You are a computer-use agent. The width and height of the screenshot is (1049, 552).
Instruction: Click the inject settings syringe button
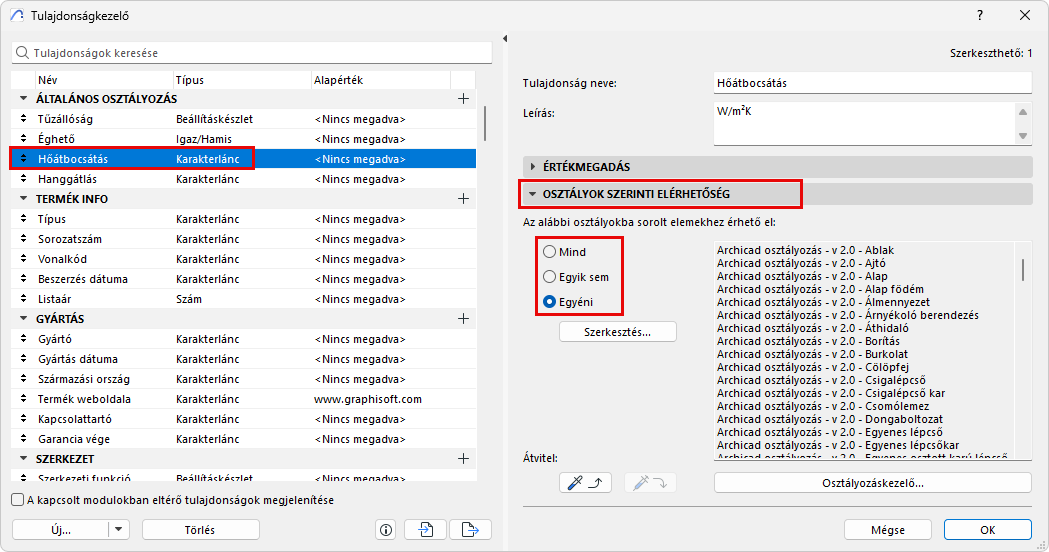pos(650,482)
